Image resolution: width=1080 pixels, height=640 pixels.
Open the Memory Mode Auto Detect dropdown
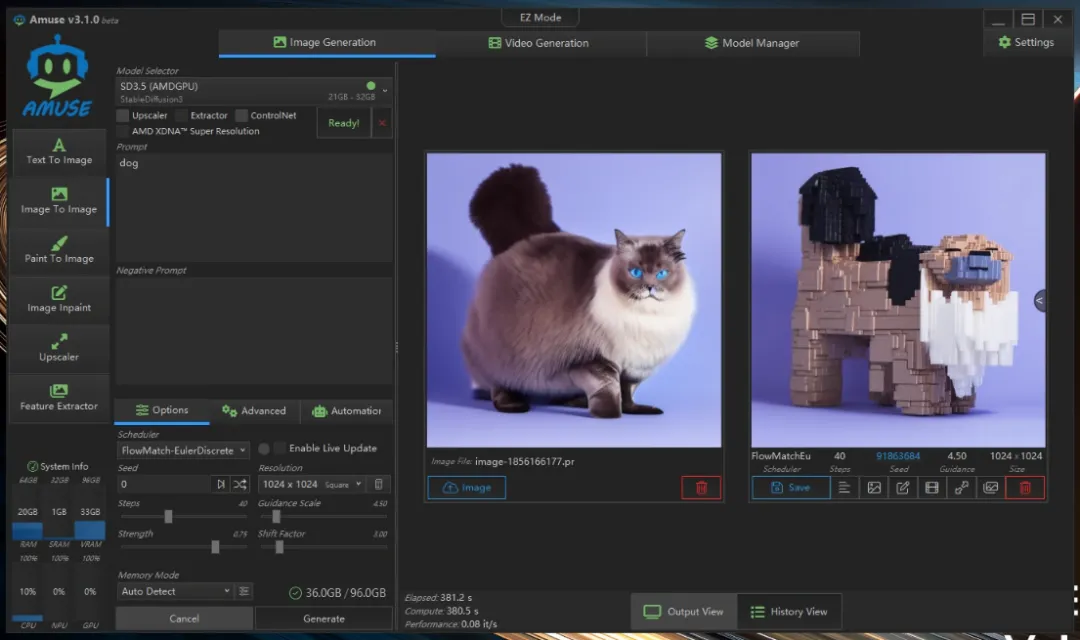175,591
